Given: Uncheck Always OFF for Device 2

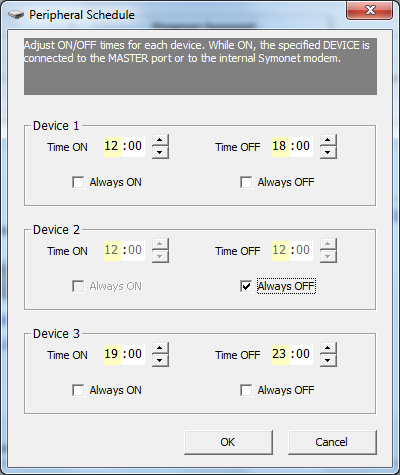Looking at the screenshot, I should (246, 286).
